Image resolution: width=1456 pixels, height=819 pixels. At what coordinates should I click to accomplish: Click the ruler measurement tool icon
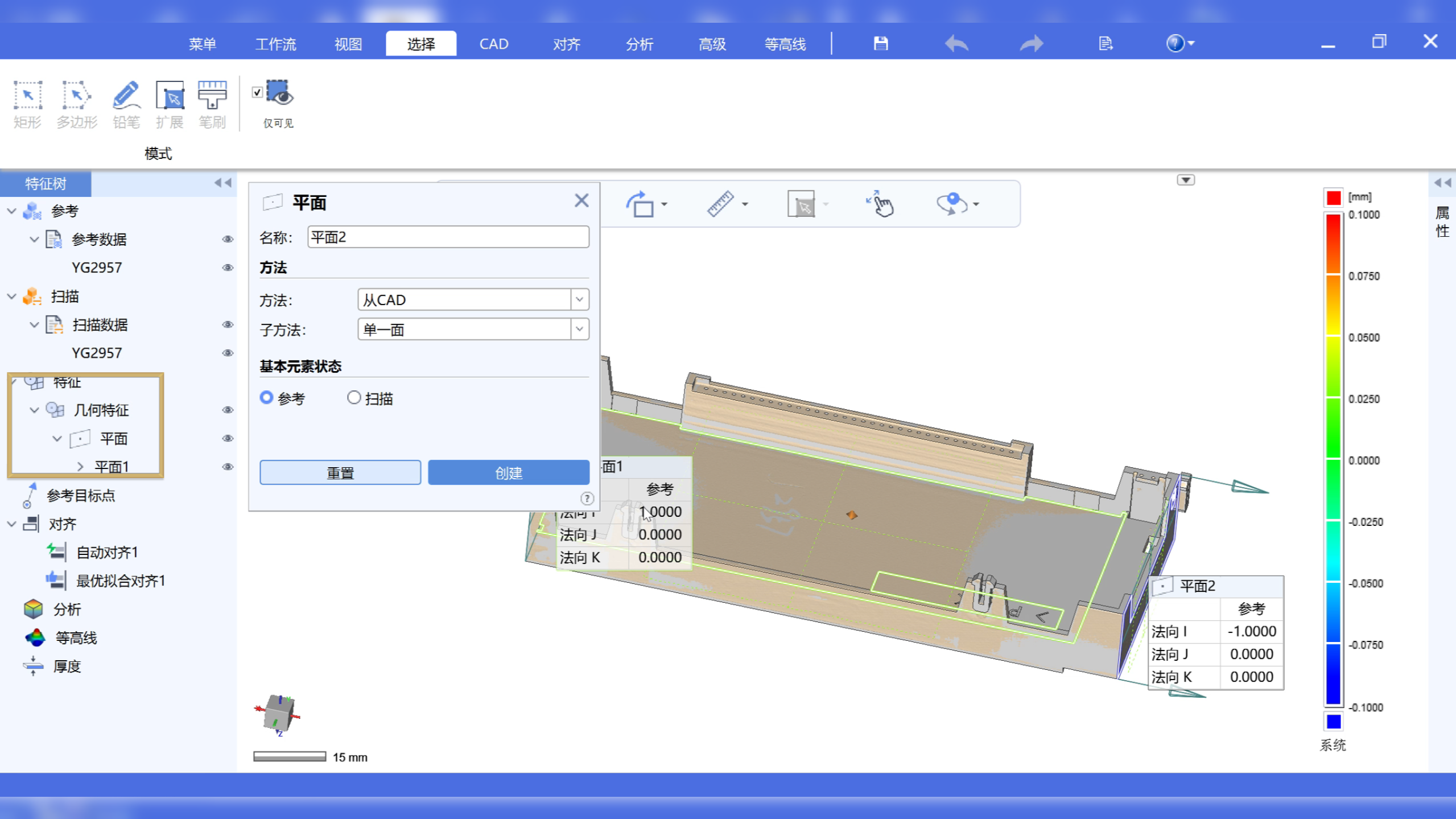click(720, 204)
